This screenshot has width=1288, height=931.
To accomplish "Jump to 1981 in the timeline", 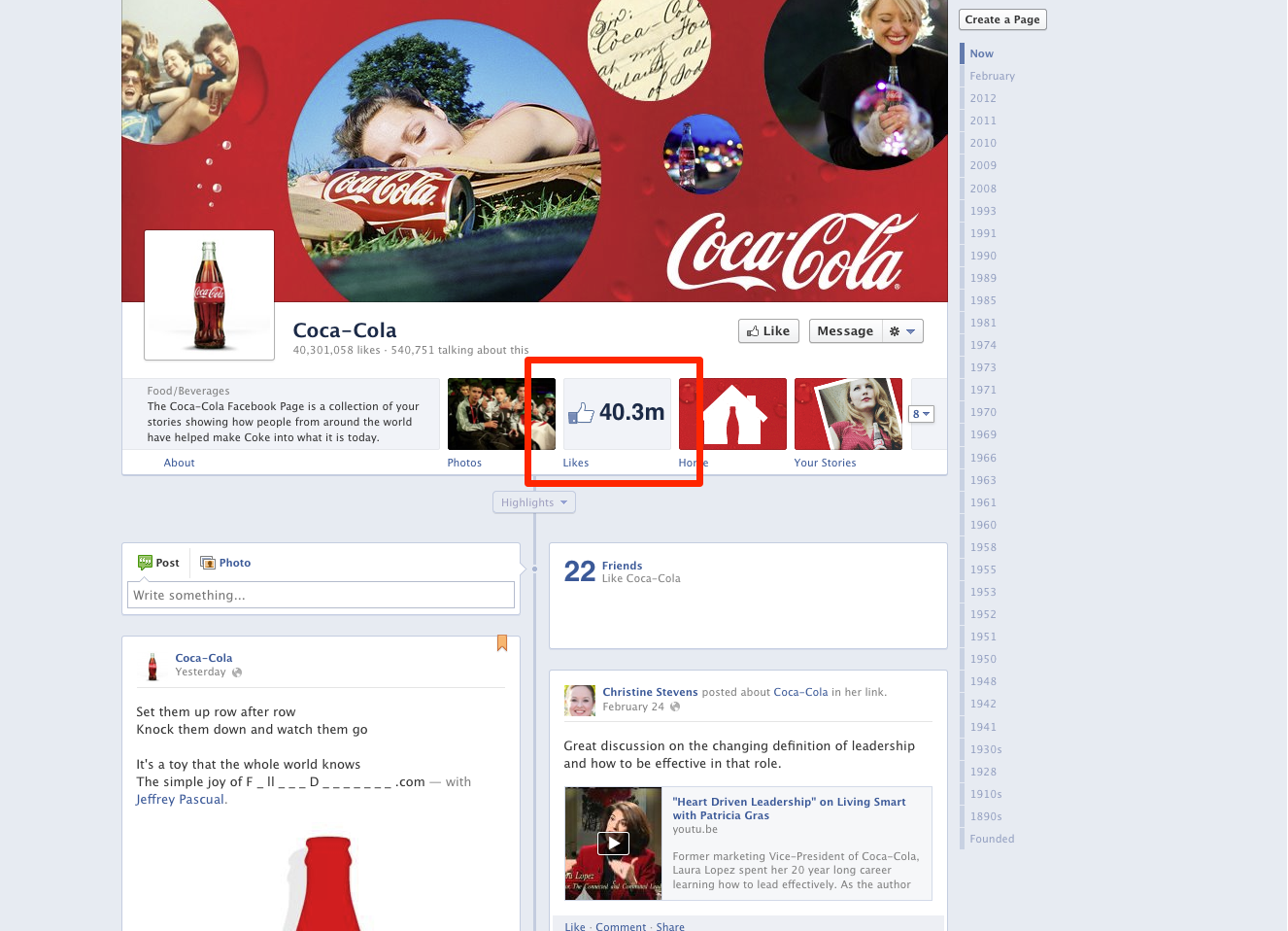I will click(983, 323).
